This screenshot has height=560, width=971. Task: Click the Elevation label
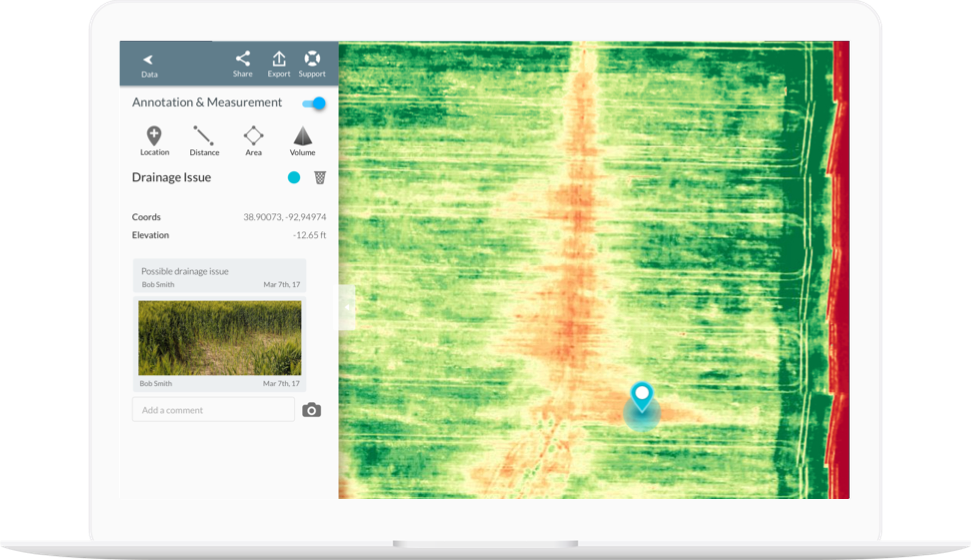point(150,235)
